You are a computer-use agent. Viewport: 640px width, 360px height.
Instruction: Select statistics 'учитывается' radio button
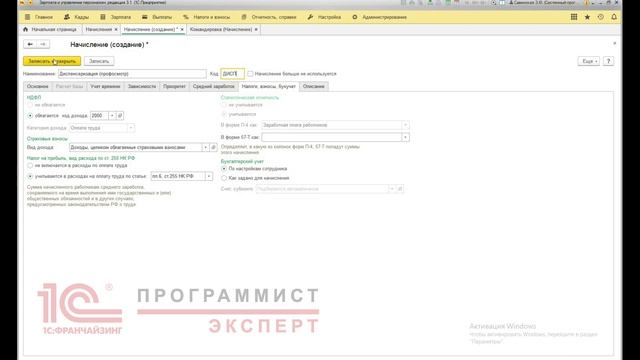point(224,114)
